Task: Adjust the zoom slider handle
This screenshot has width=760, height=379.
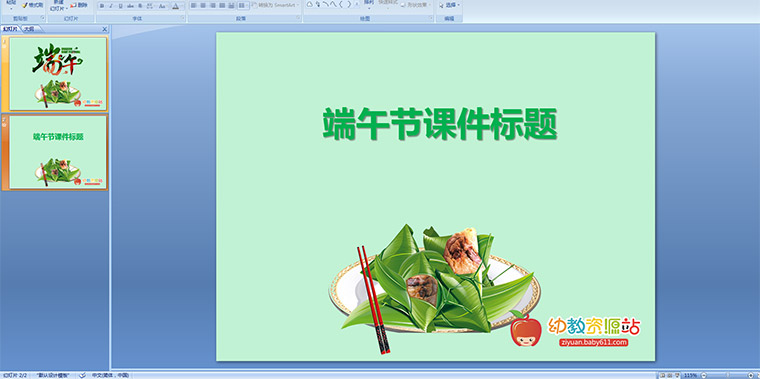Action: [728, 375]
